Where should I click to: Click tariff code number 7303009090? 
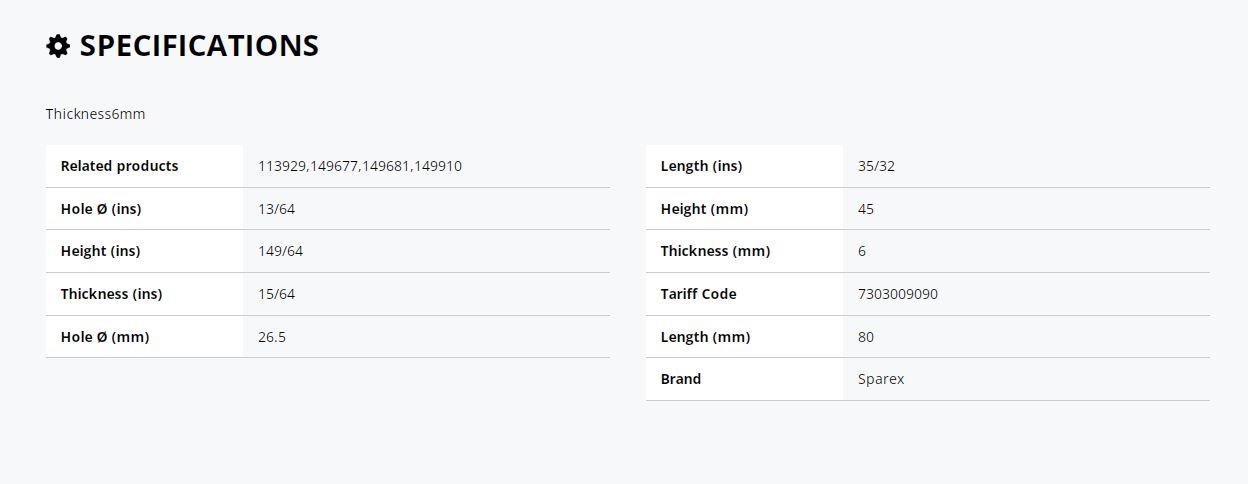(898, 294)
